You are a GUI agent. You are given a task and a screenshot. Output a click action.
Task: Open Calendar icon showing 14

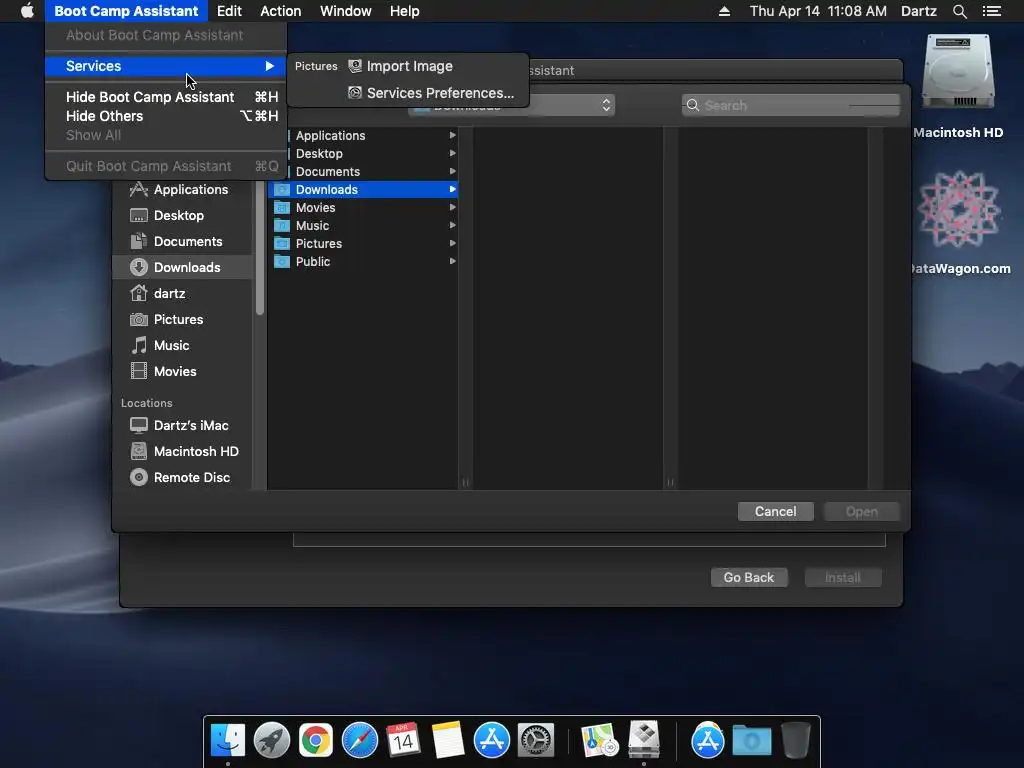coord(403,741)
